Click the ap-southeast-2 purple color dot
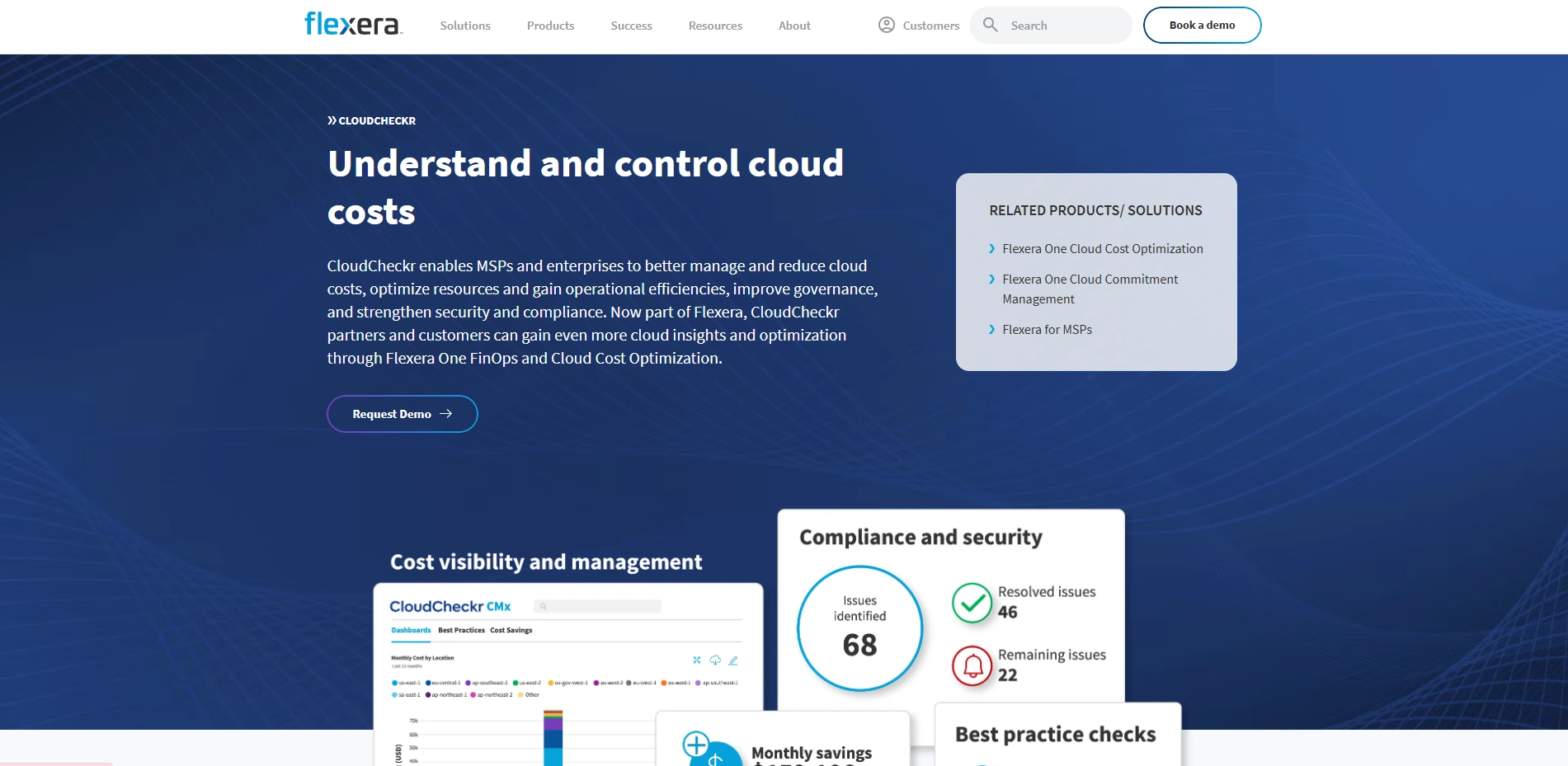This screenshot has width=1568, height=766. tap(468, 682)
